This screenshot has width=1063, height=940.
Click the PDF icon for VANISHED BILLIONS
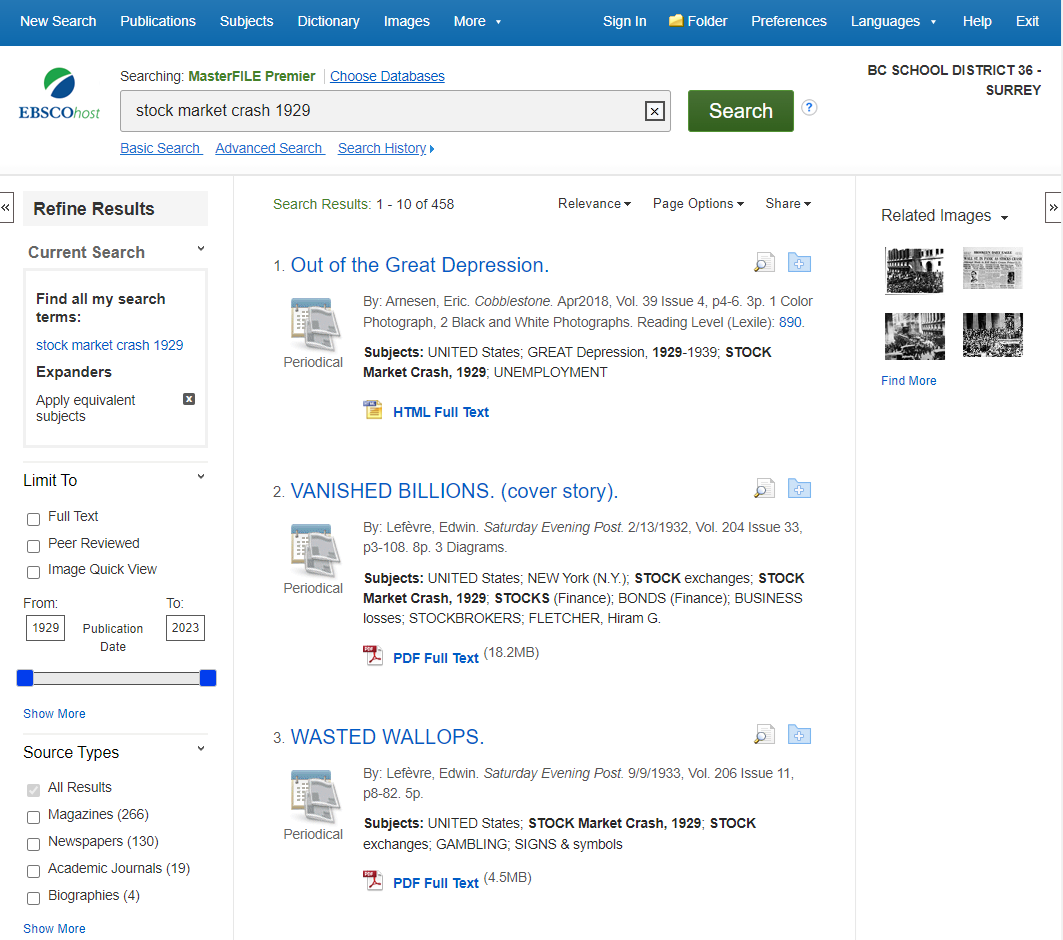pyautogui.click(x=373, y=655)
